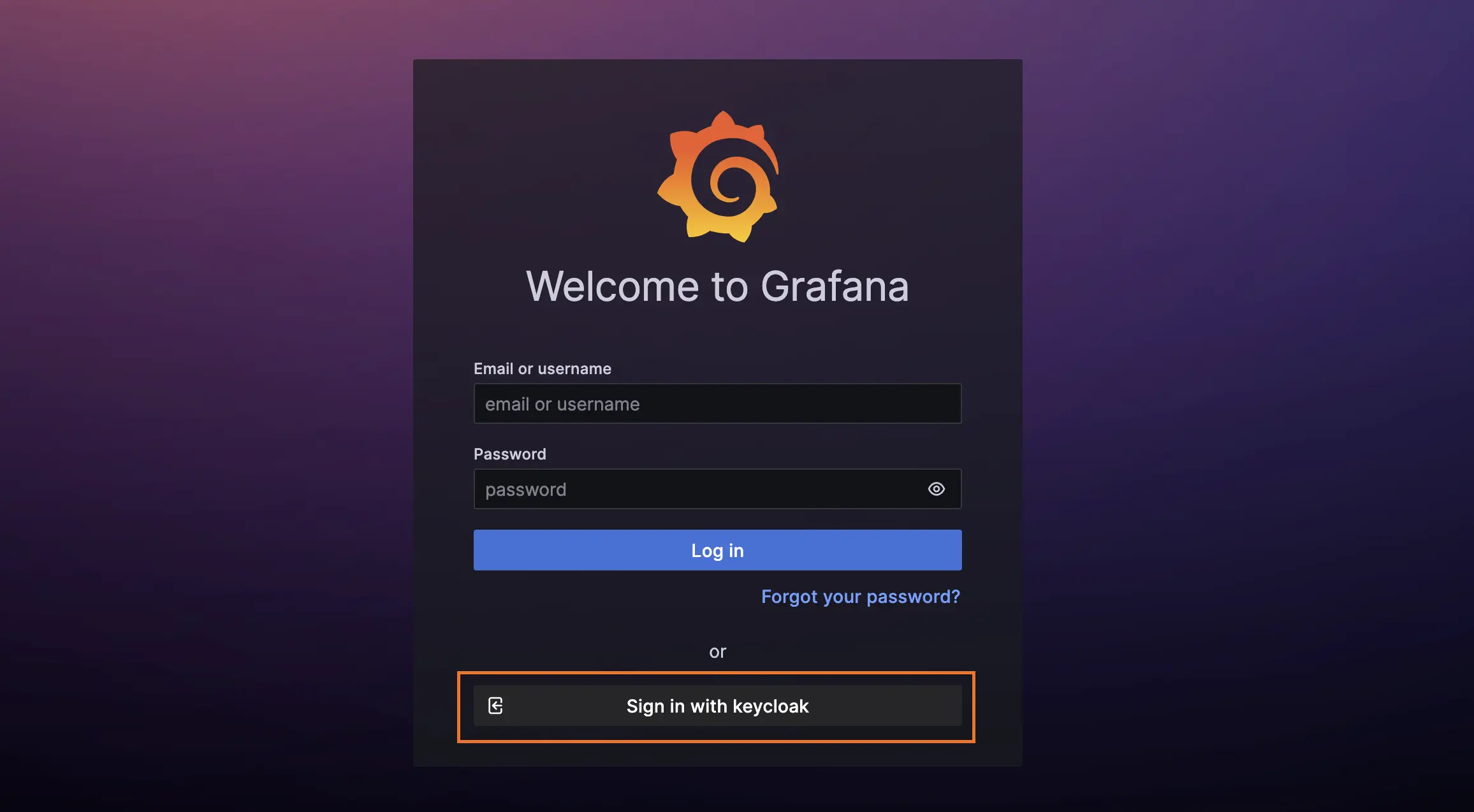Open the Forgot your password link
The height and width of the screenshot is (812, 1474).
point(860,597)
